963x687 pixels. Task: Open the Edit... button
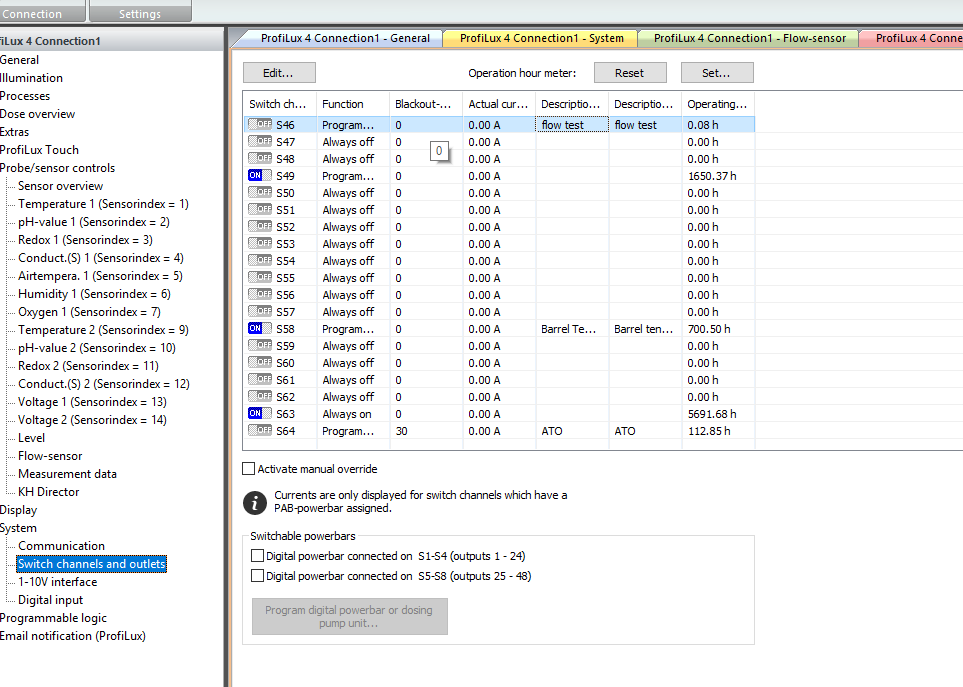(279, 72)
